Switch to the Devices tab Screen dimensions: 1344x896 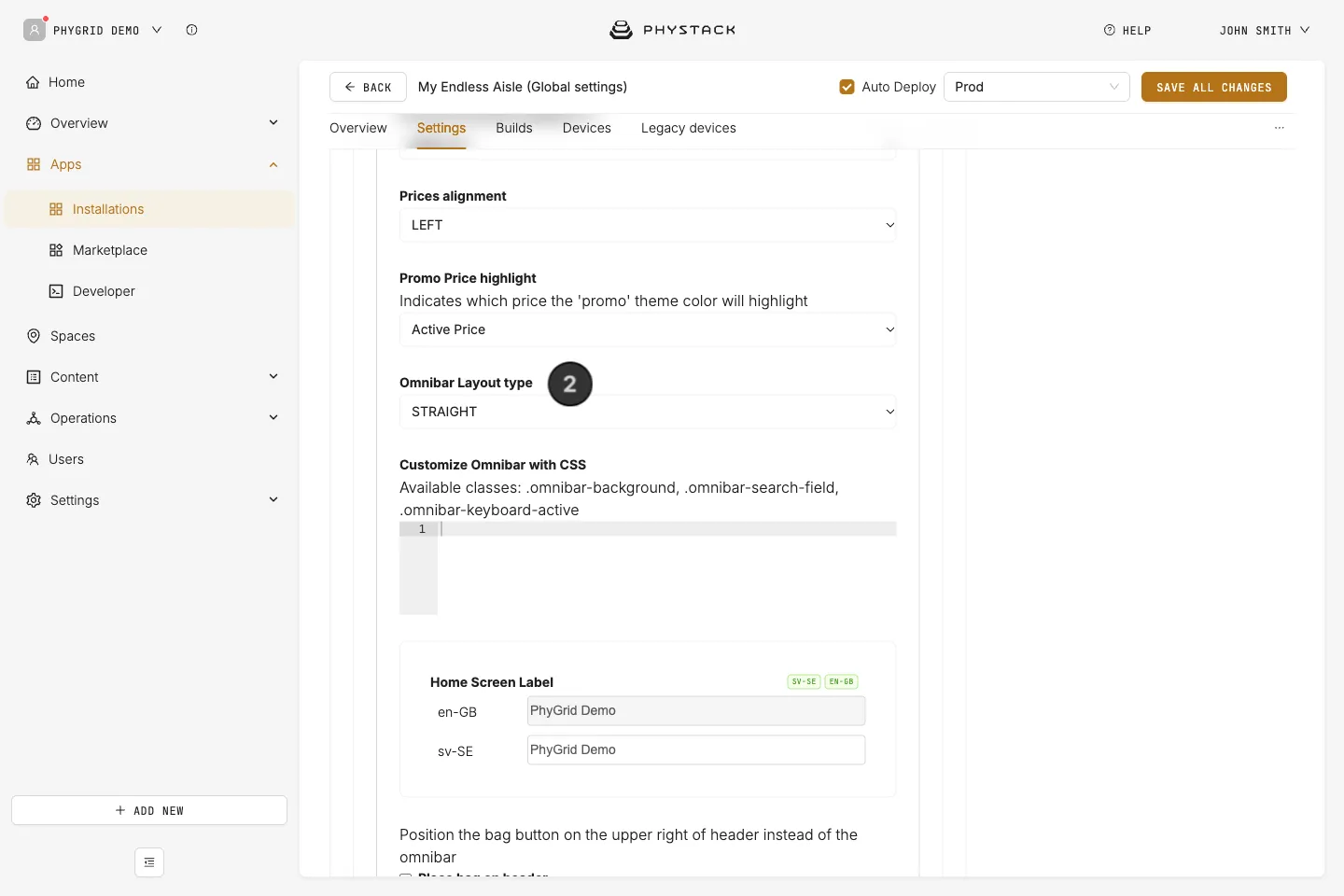click(x=587, y=128)
